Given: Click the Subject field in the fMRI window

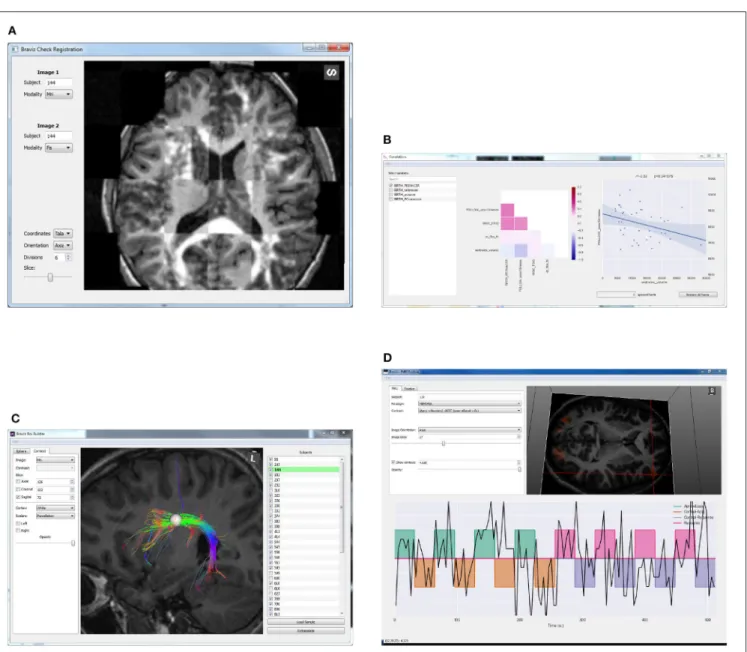Looking at the screenshot, I should tap(470, 396).
